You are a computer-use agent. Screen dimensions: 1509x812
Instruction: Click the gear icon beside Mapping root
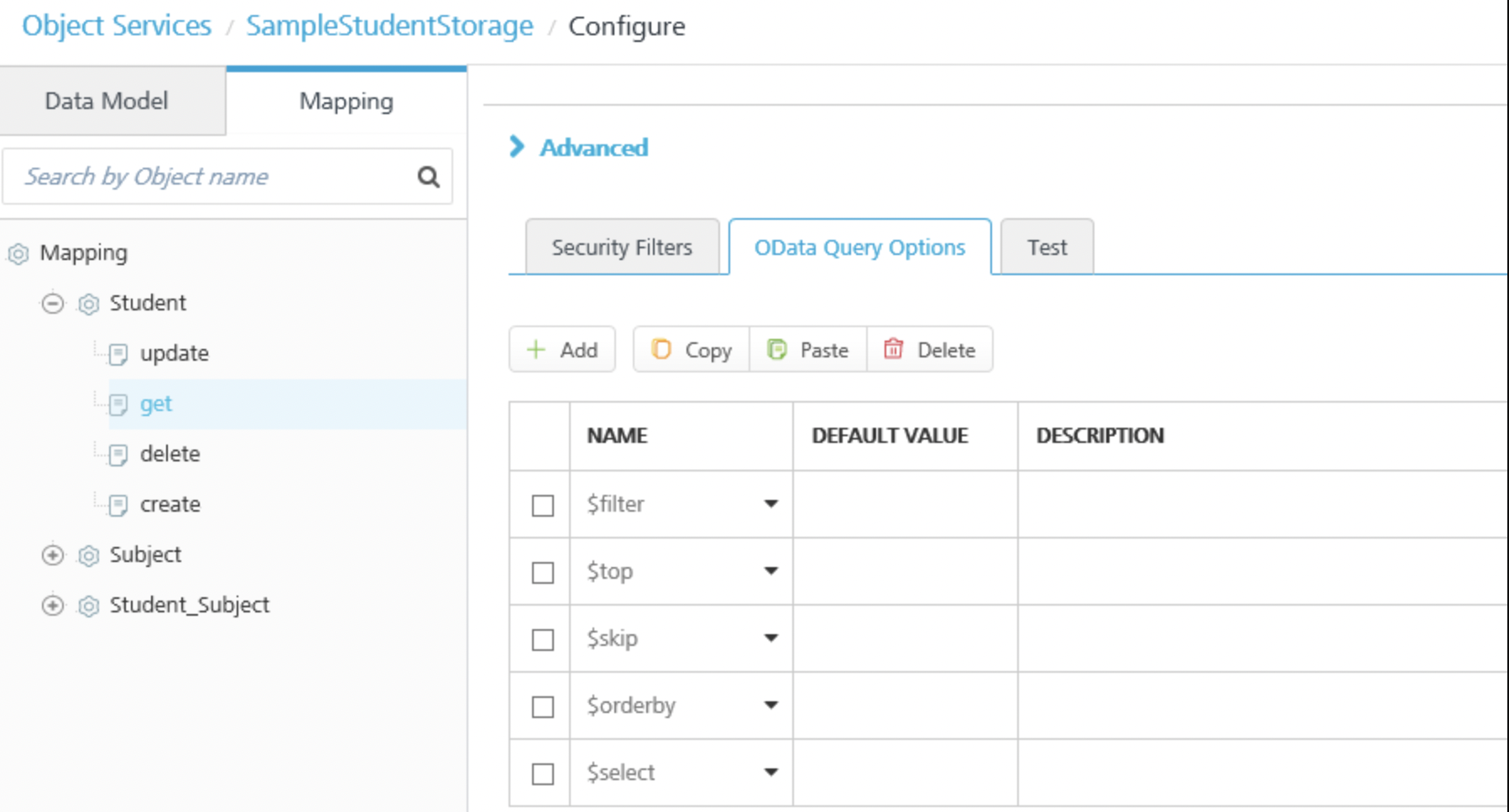pos(18,253)
